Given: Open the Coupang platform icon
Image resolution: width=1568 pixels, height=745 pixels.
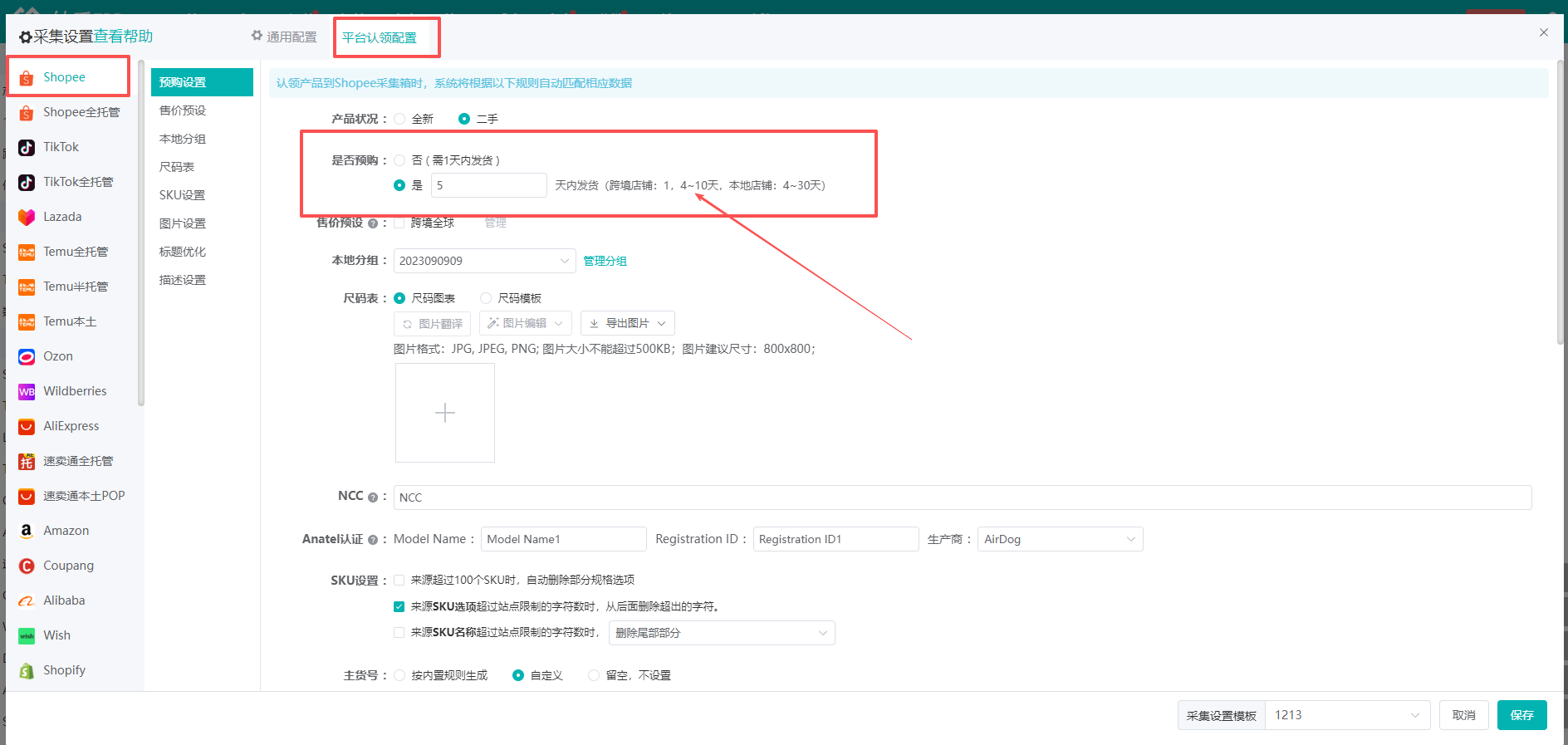Looking at the screenshot, I should click(x=27, y=566).
